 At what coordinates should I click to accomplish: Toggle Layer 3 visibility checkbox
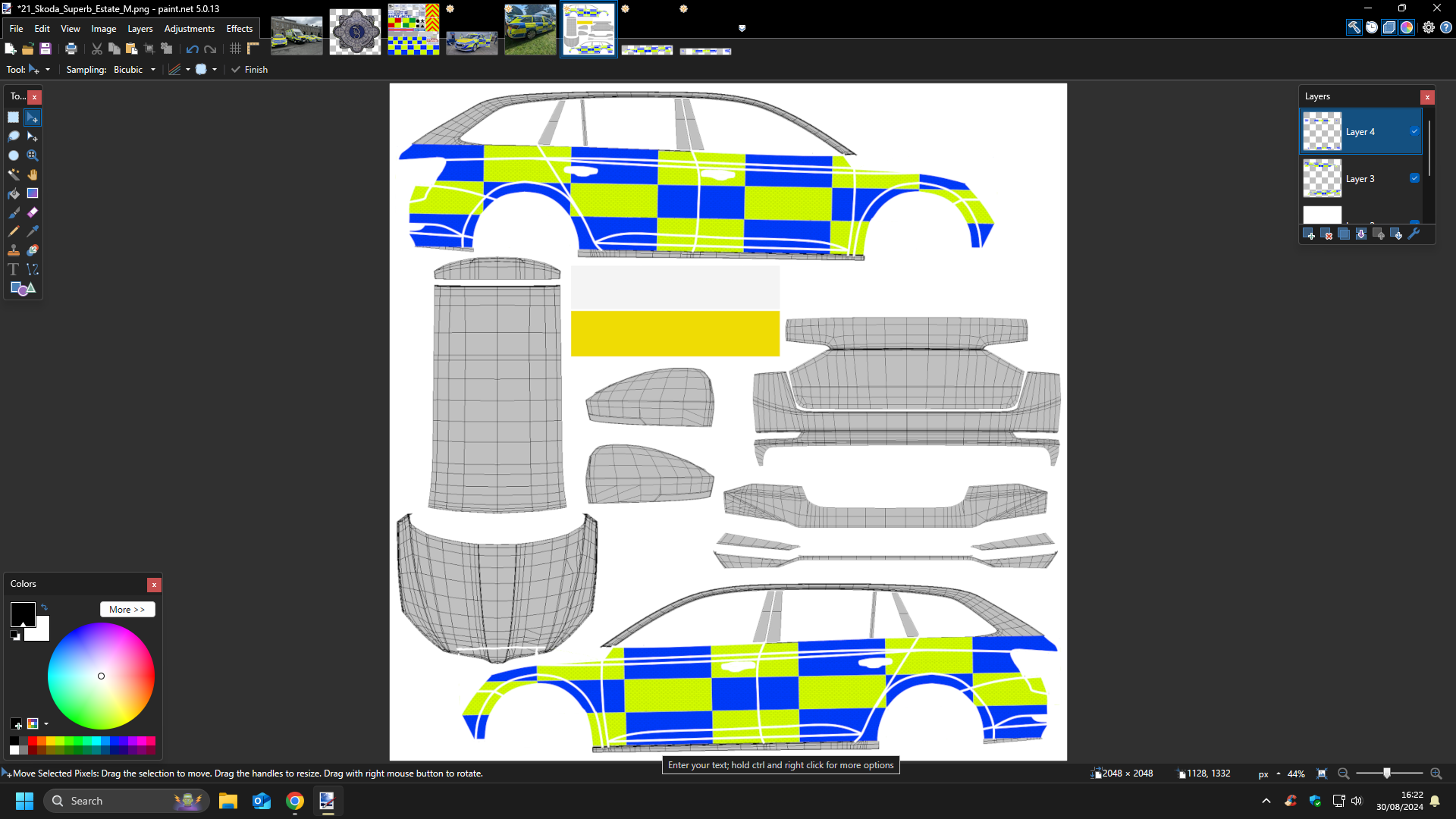tap(1414, 178)
